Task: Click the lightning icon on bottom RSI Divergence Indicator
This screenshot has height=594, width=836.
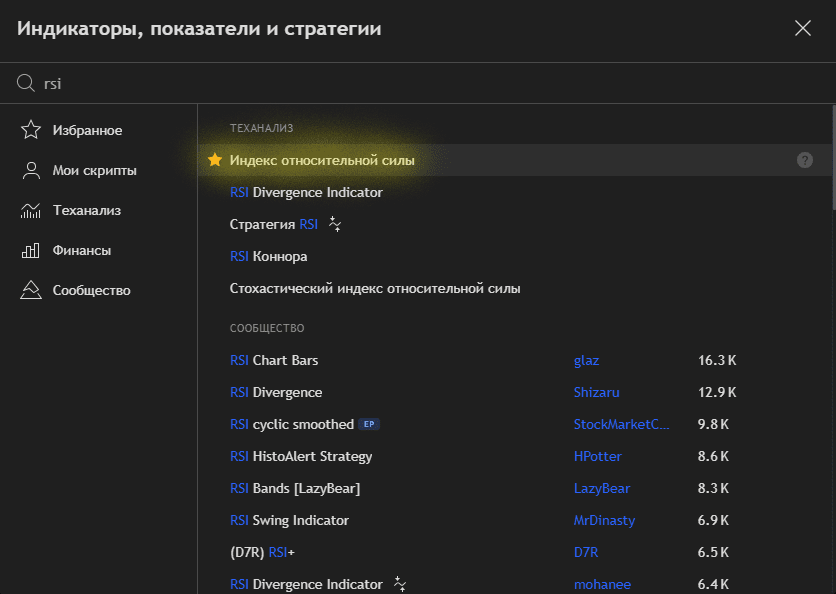Action: 400,584
